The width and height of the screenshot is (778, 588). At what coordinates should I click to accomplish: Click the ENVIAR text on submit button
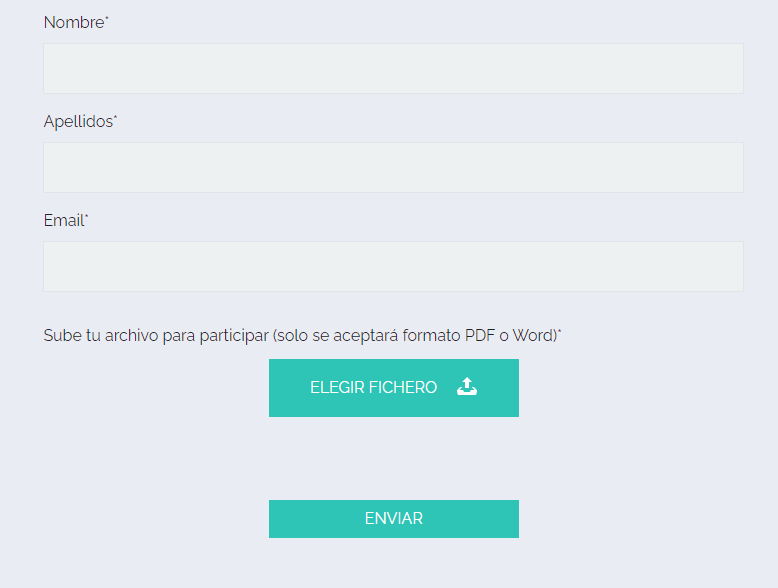(393, 519)
